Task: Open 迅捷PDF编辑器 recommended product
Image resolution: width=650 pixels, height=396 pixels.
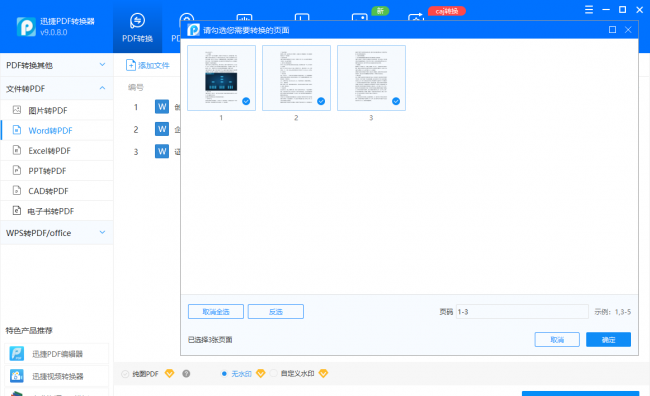Action: [57, 354]
